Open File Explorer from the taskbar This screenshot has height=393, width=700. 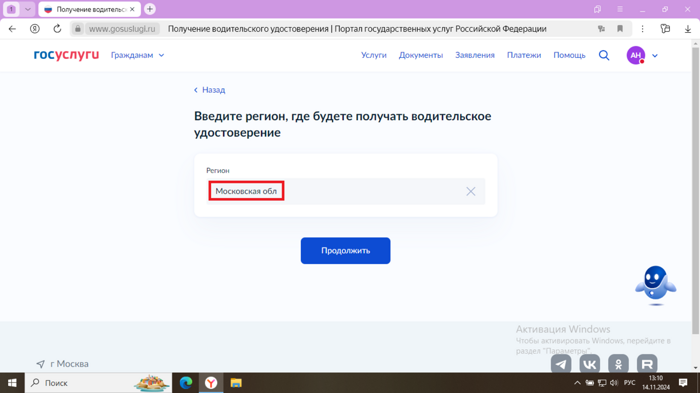[x=236, y=383]
